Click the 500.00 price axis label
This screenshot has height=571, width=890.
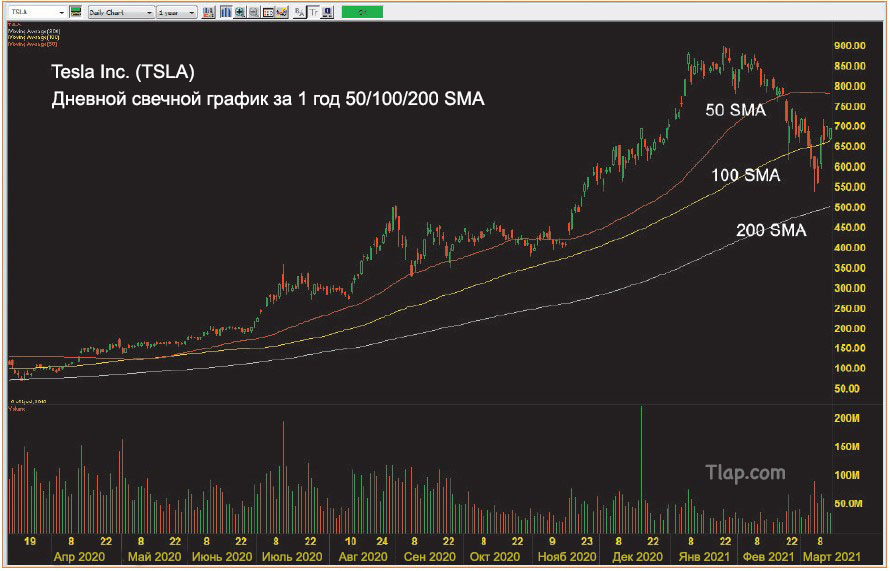(850, 207)
